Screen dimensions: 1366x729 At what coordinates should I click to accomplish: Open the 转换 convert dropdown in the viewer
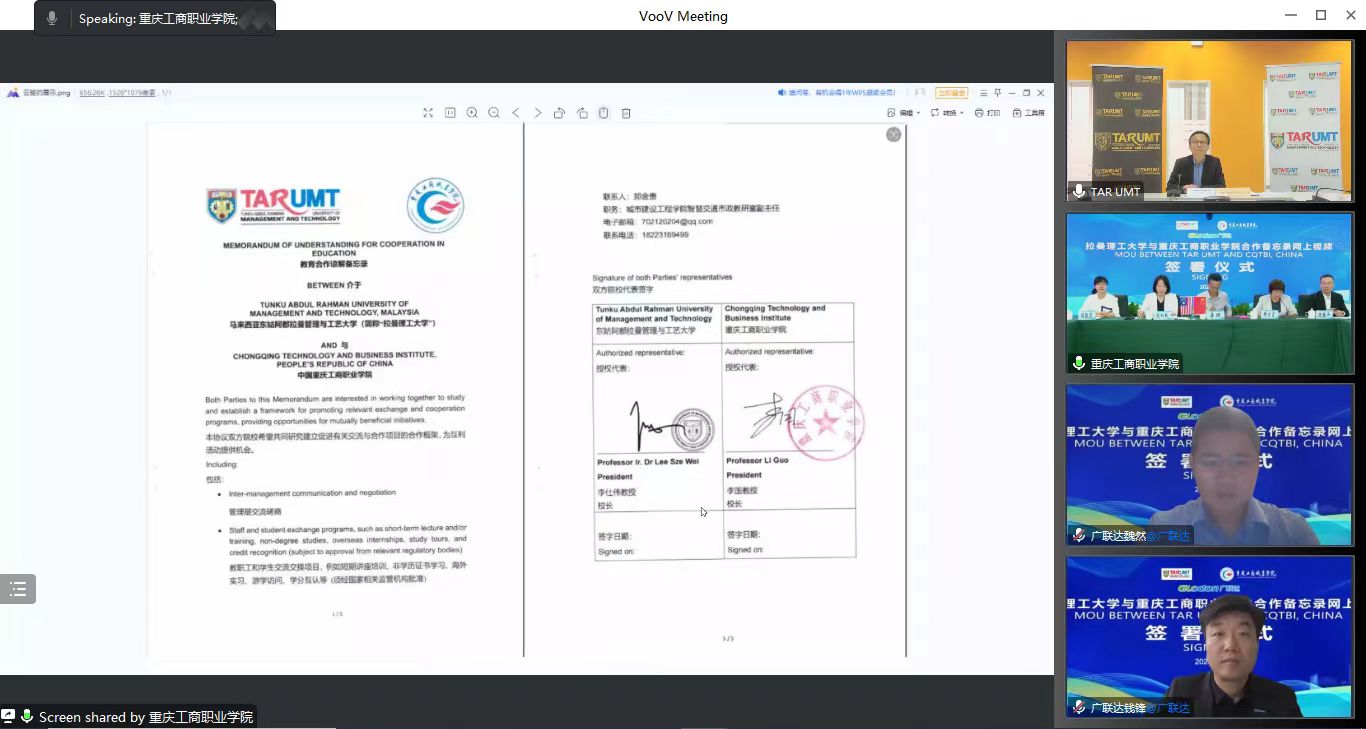947,113
